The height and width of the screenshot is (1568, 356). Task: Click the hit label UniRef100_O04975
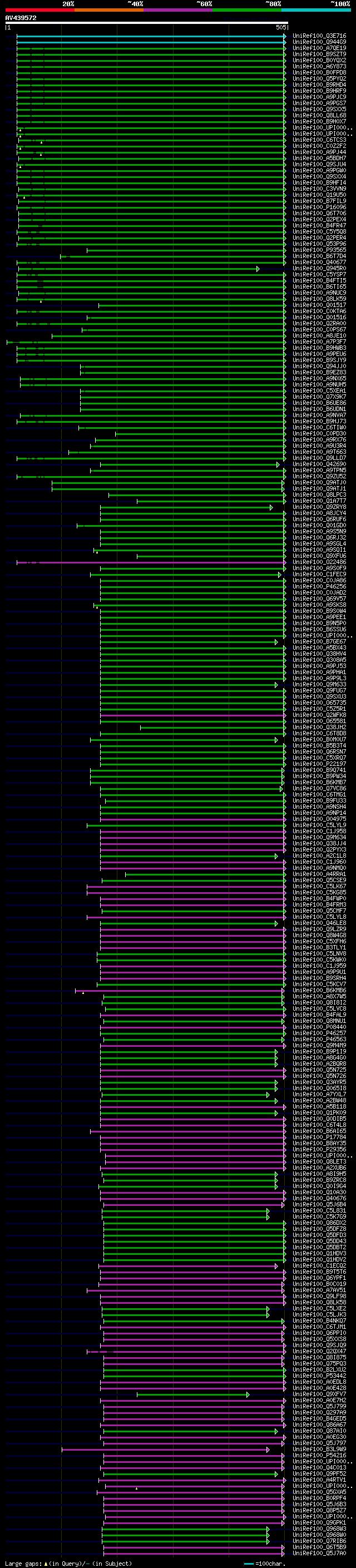(319, 819)
